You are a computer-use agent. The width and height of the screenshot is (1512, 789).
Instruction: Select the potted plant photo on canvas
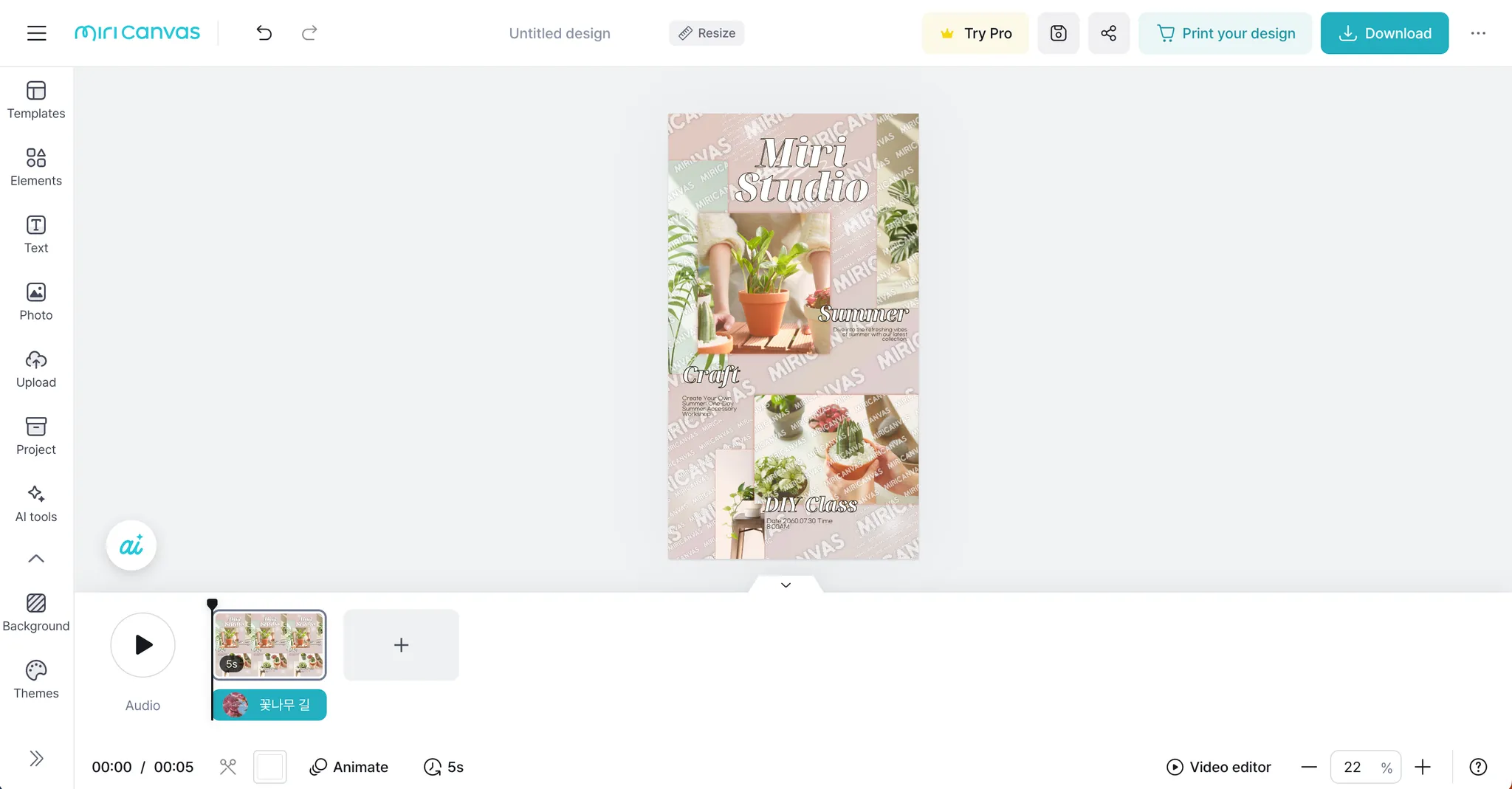point(764,283)
